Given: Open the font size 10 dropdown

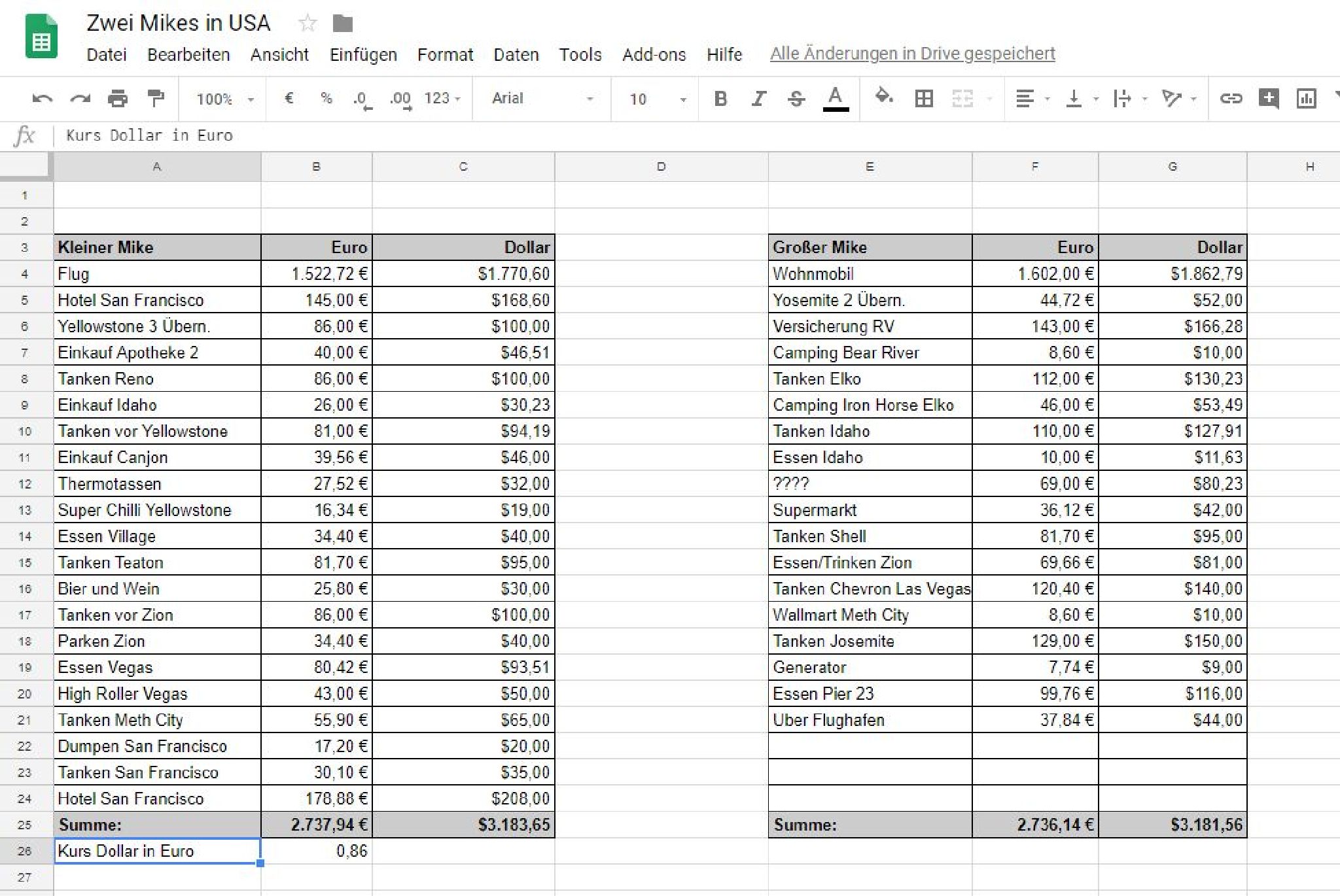Looking at the screenshot, I should point(657,99).
